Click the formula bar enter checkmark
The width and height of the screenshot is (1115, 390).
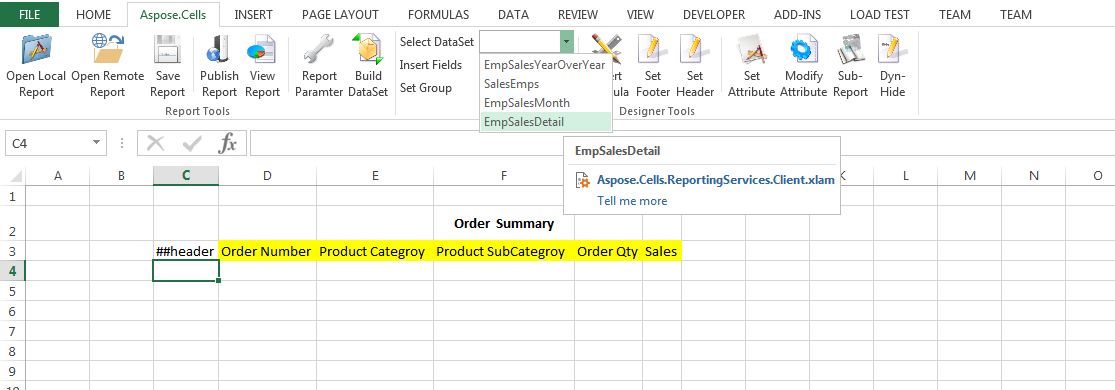[x=192, y=143]
